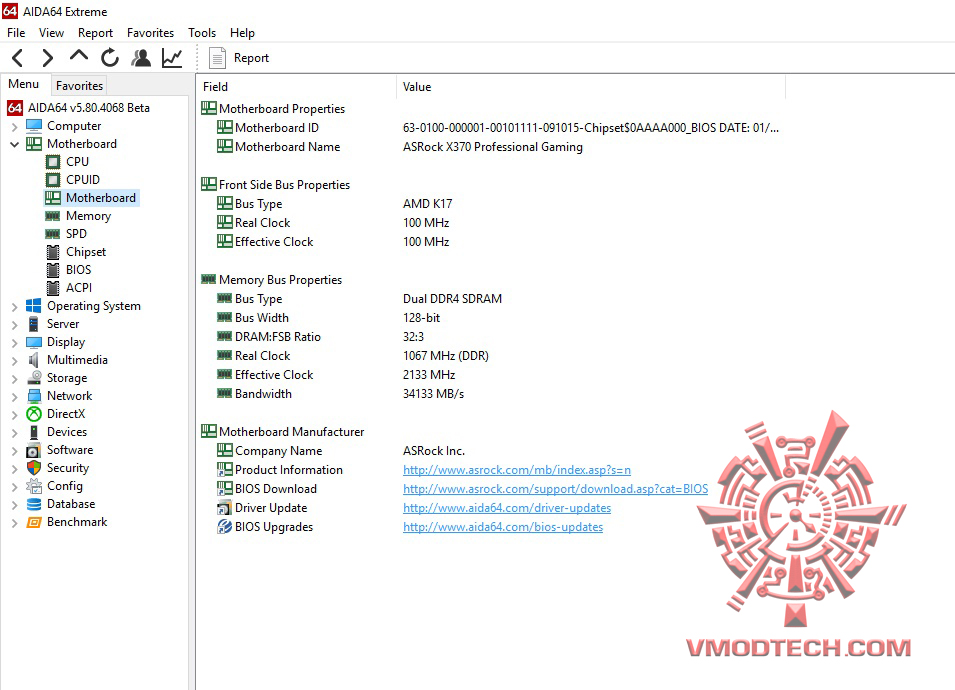Viewport: 955px width, 690px height.
Task: Open the asrock.com/mb Product Information link
Action: (x=516, y=470)
